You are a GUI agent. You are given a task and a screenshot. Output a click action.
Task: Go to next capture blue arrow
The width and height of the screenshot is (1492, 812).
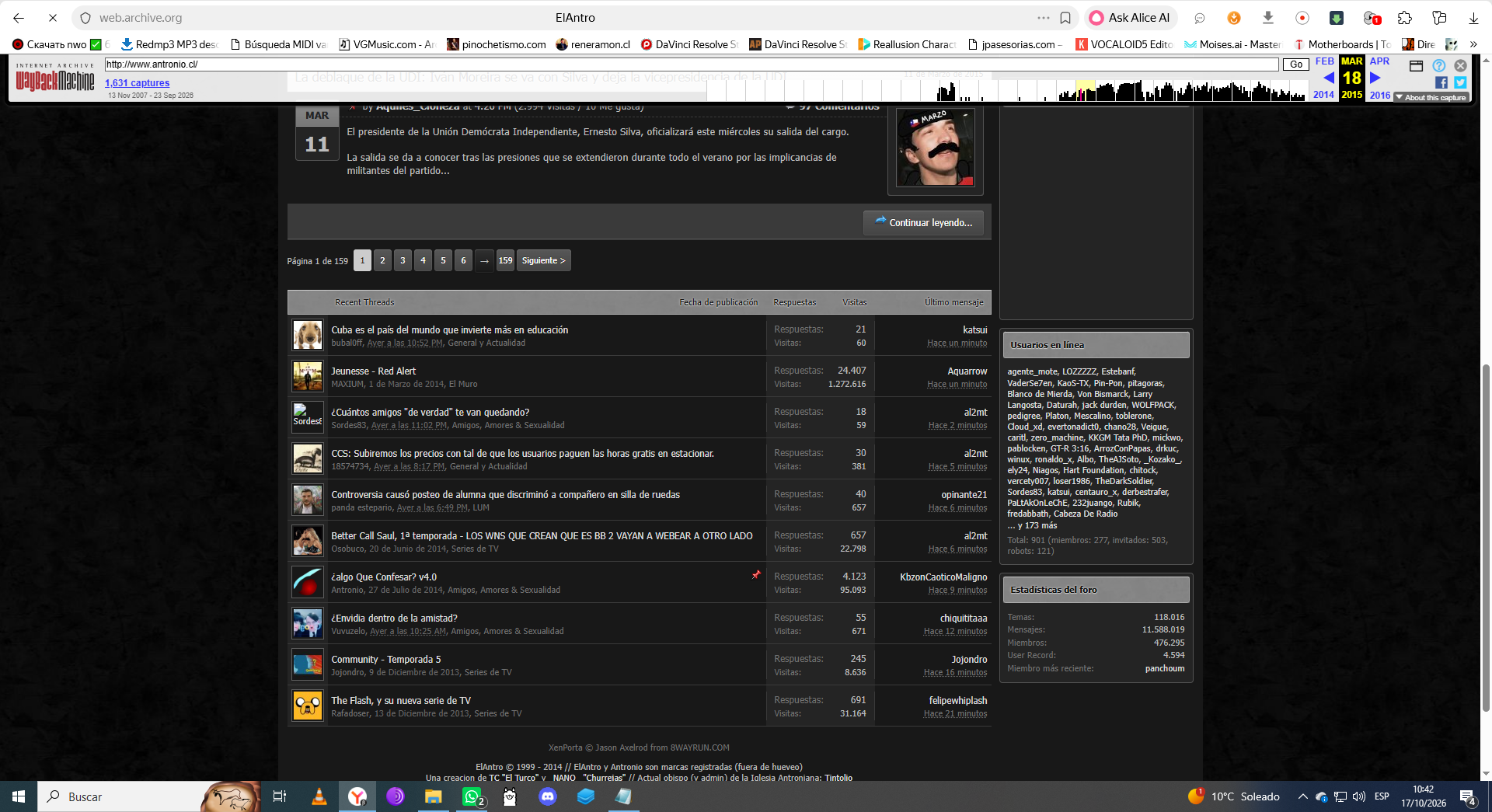click(x=1375, y=78)
